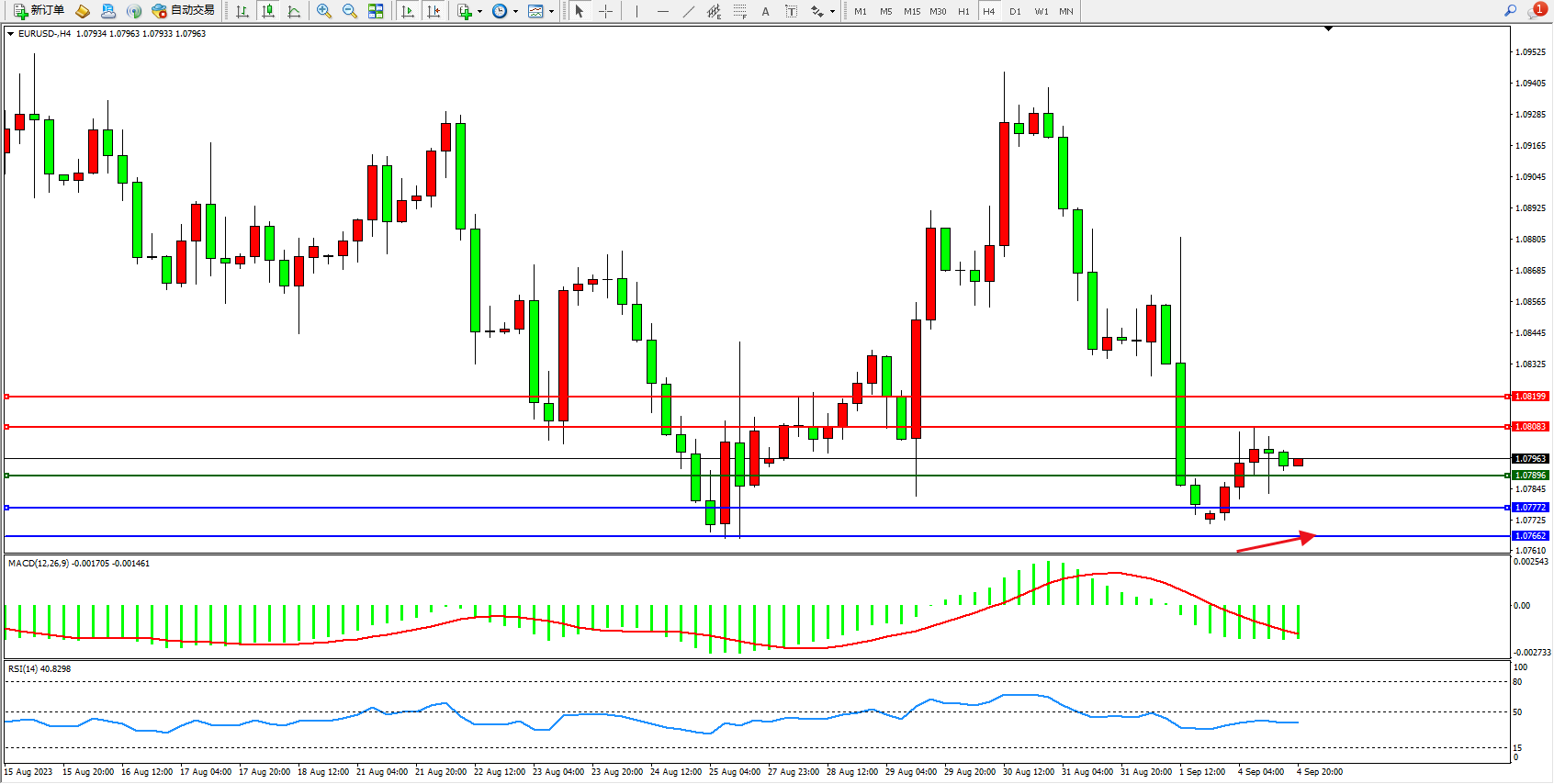Screen dimensions: 1554x784
Task: Open the periodicity clock dropdown arrow
Action: [515, 12]
